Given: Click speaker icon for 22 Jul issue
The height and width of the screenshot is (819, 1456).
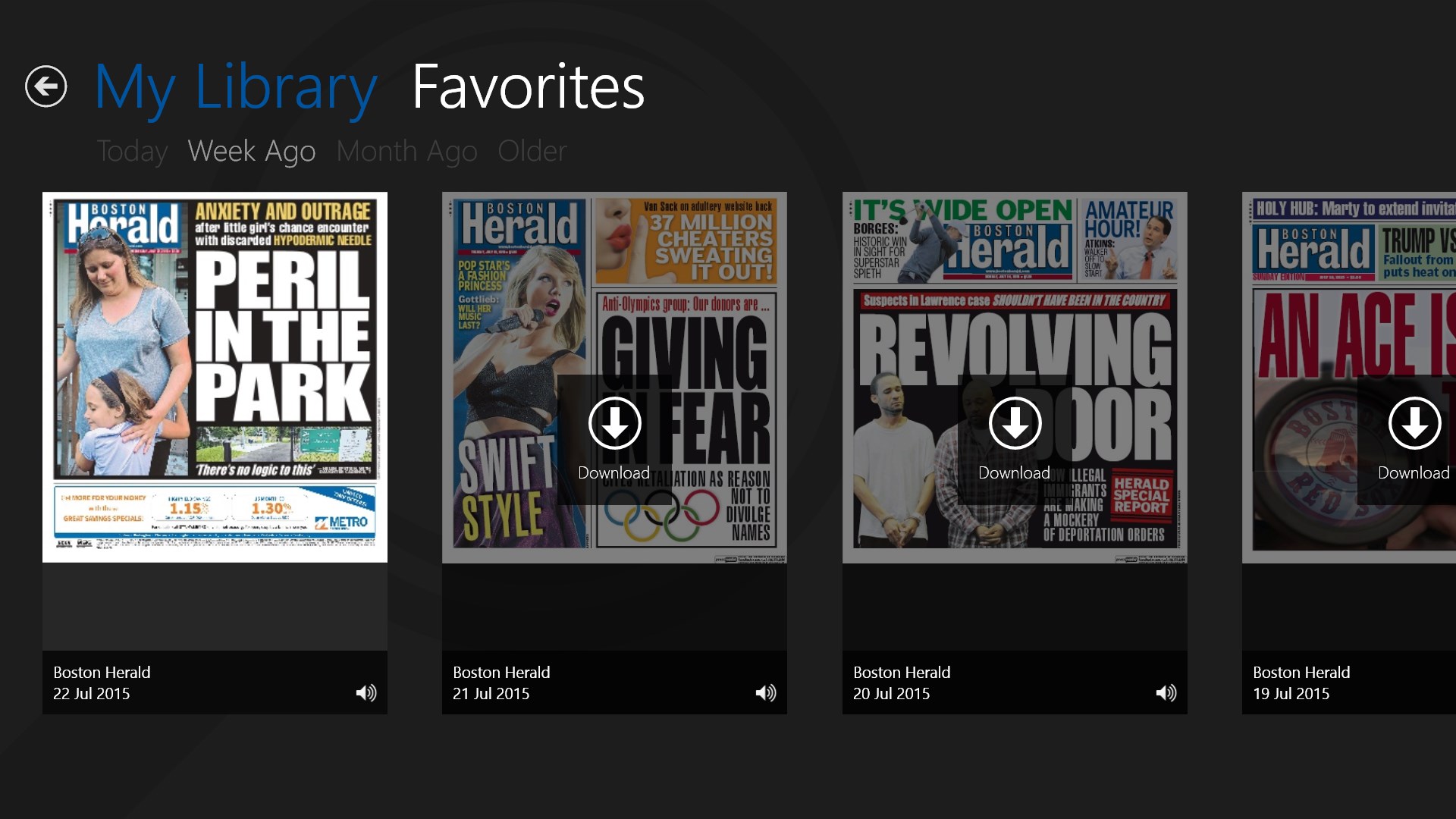Looking at the screenshot, I should pos(366,692).
